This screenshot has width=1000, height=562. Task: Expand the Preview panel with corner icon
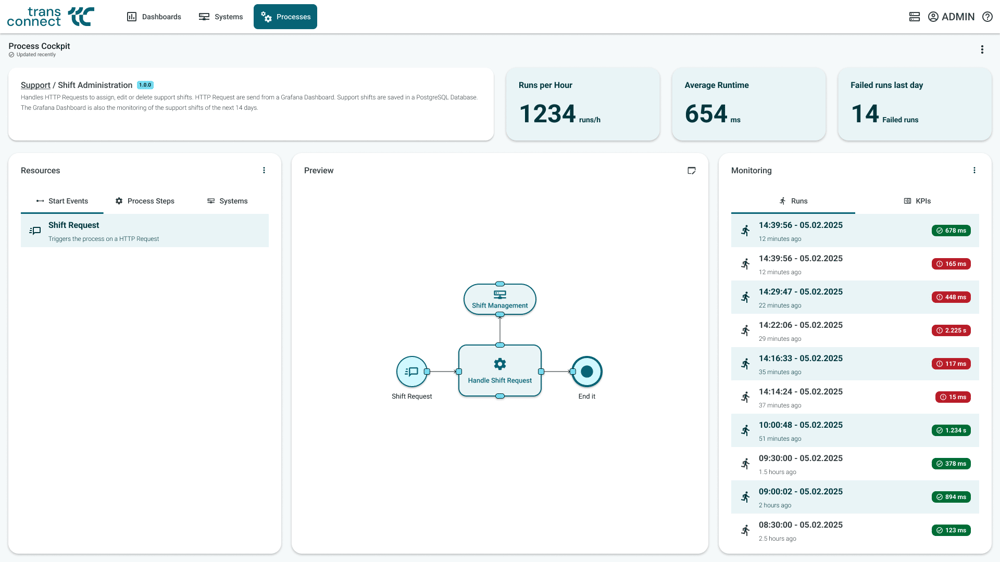click(x=691, y=170)
